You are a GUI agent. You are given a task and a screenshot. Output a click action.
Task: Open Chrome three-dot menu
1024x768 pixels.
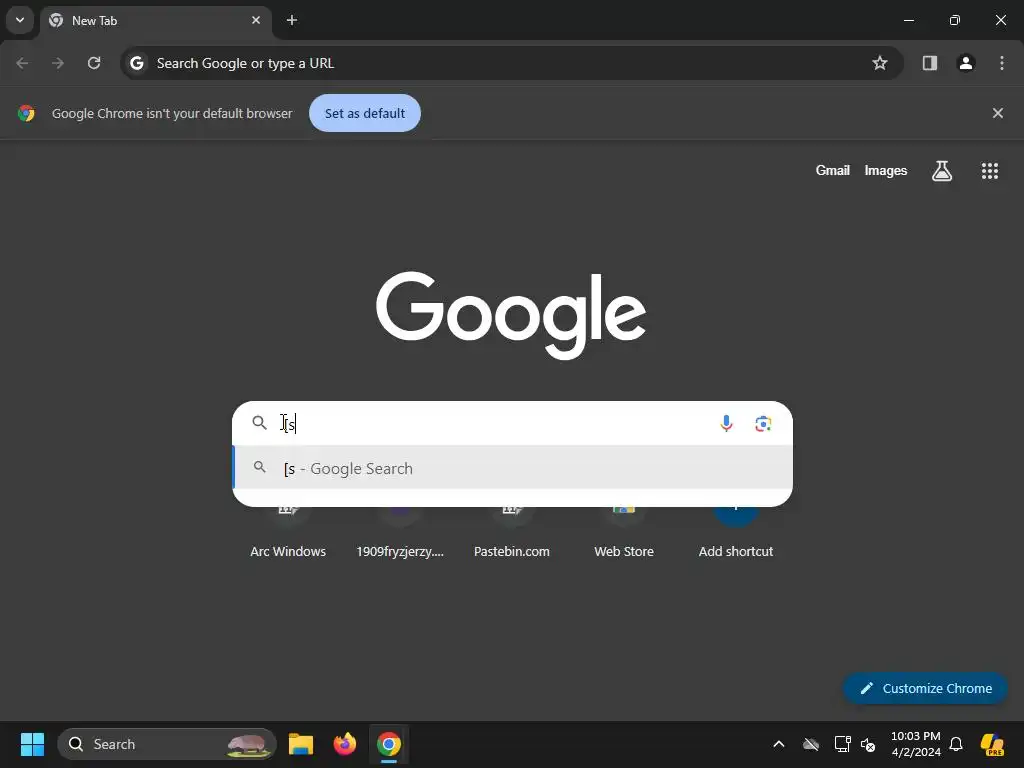click(1001, 63)
